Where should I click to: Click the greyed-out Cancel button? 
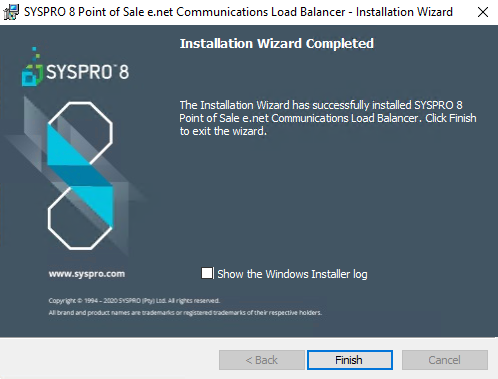pyautogui.click(x=445, y=360)
